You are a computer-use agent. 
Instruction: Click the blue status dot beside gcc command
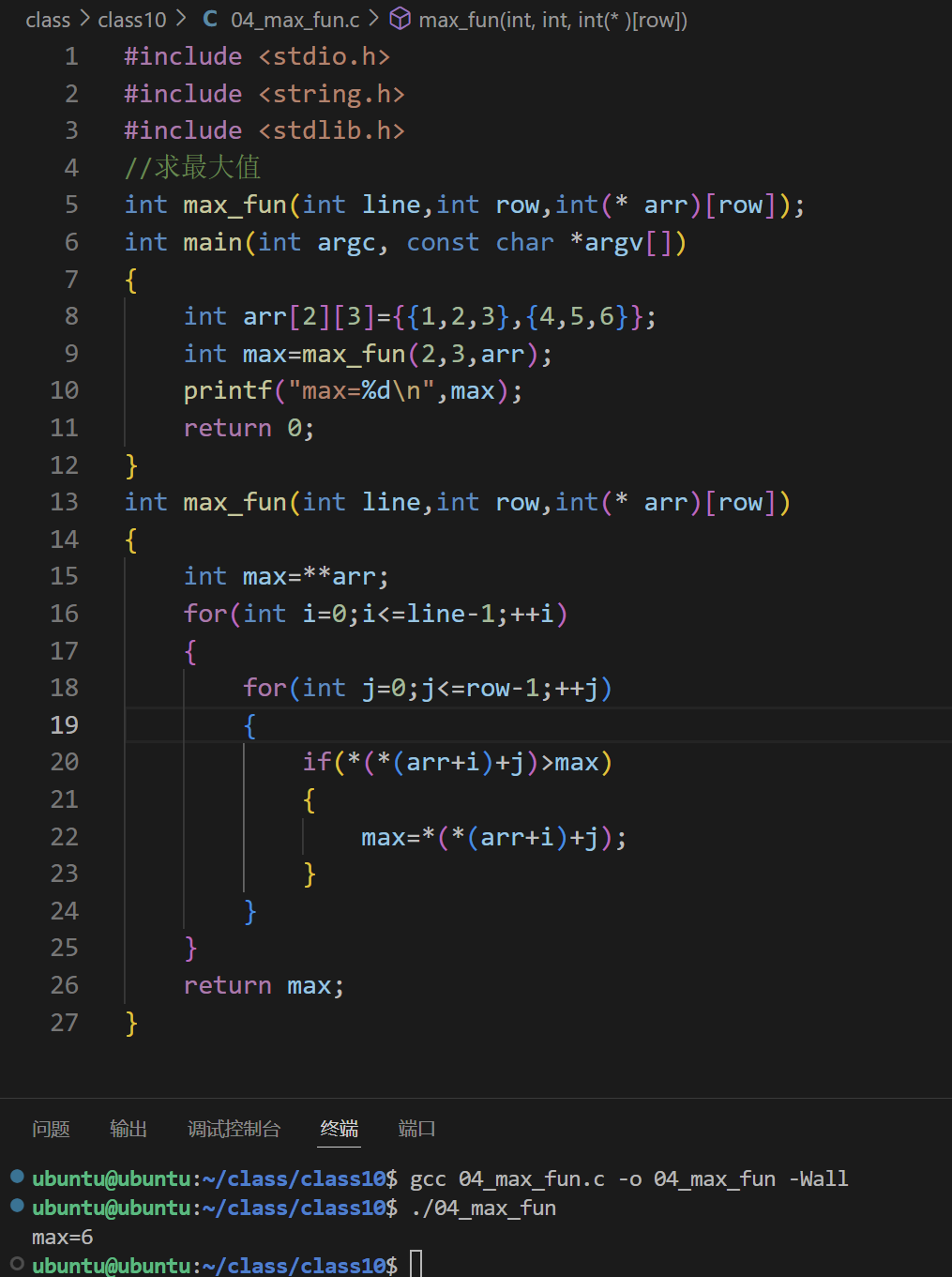coord(17,1176)
